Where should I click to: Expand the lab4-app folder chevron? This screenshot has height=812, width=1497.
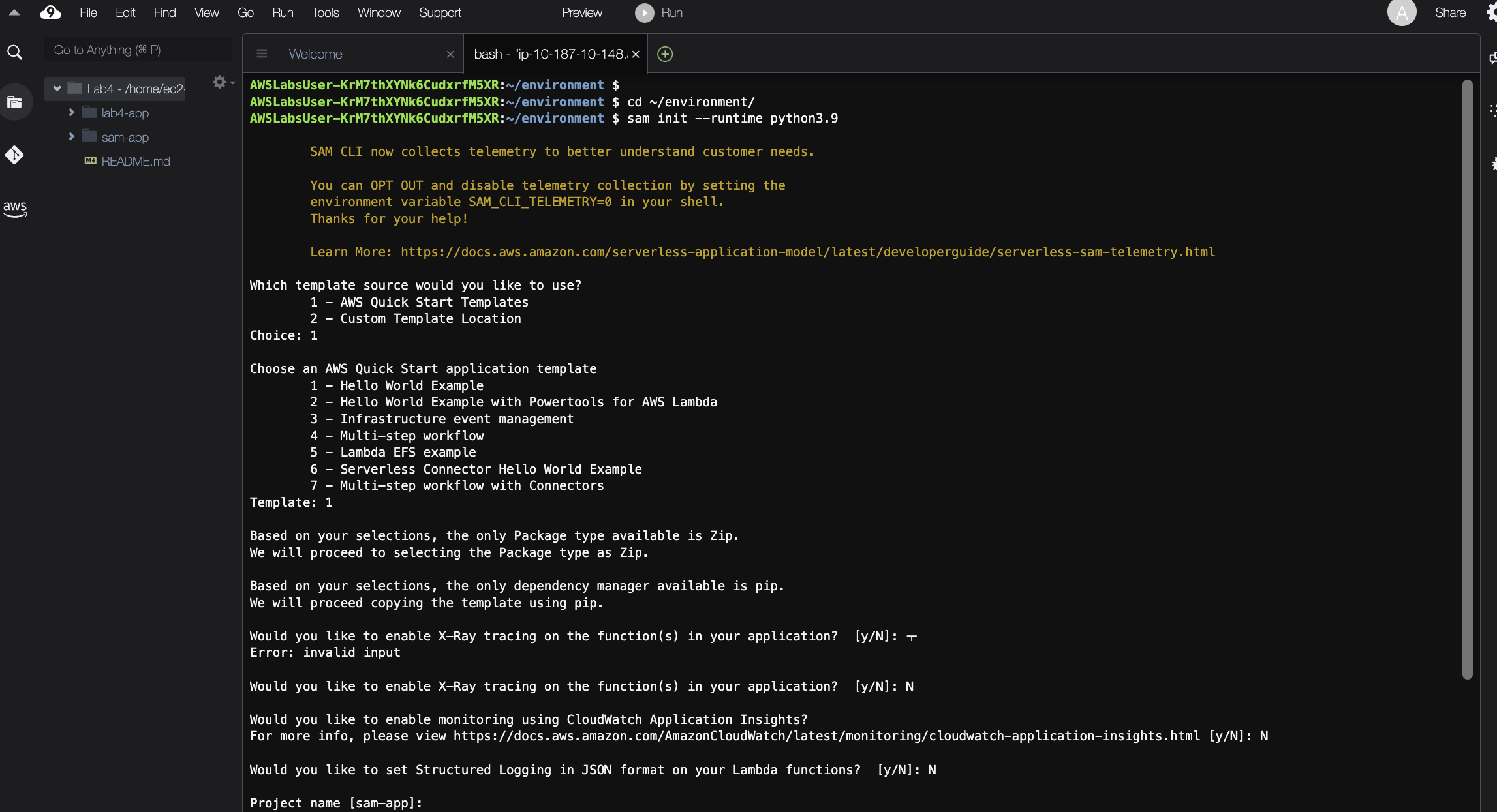[x=72, y=113]
